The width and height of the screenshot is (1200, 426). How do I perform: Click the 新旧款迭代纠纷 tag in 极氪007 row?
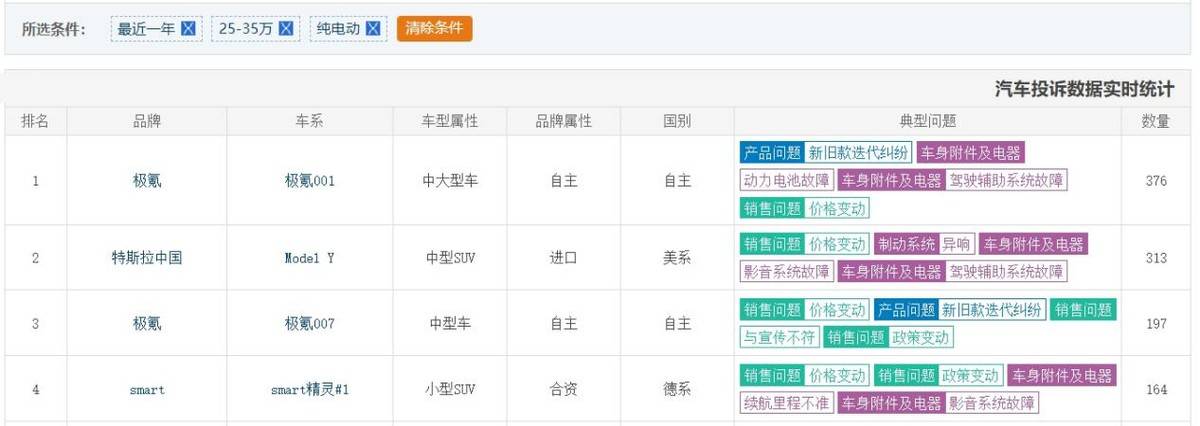(x=992, y=310)
